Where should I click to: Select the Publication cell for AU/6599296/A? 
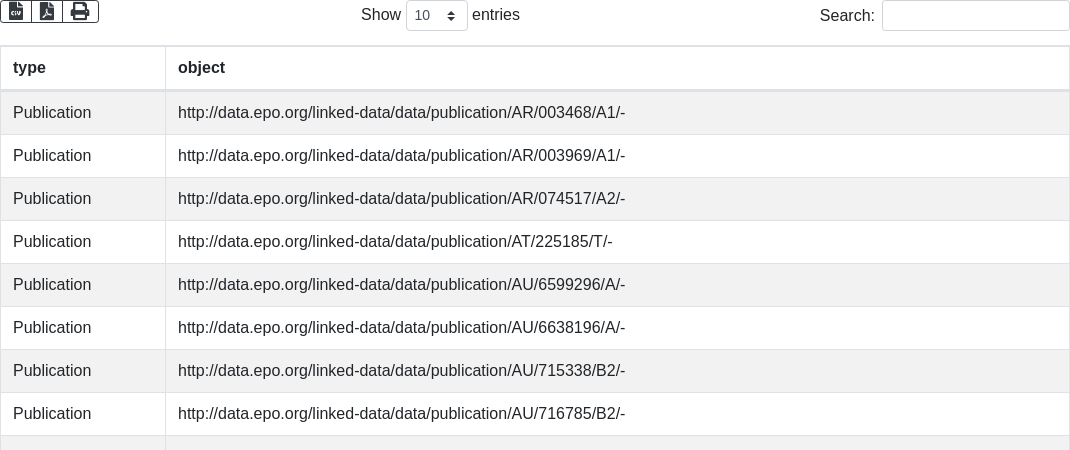pyautogui.click(x=52, y=285)
